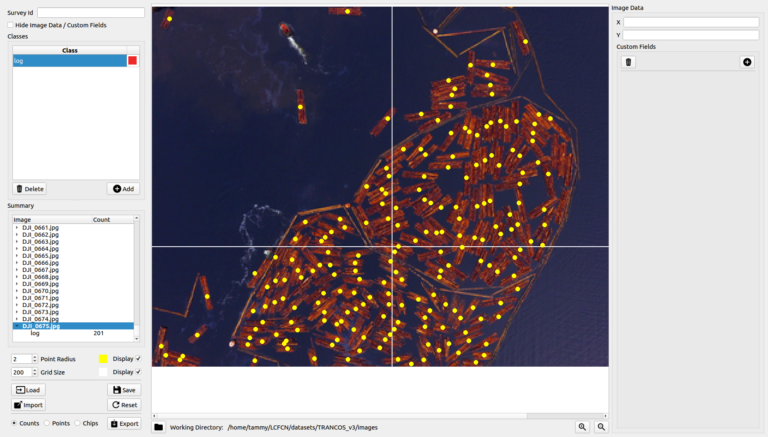The image size is (768, 437).
Task: Zoom out using the magnifier minus icon
Action: click(x=601, y=427)
